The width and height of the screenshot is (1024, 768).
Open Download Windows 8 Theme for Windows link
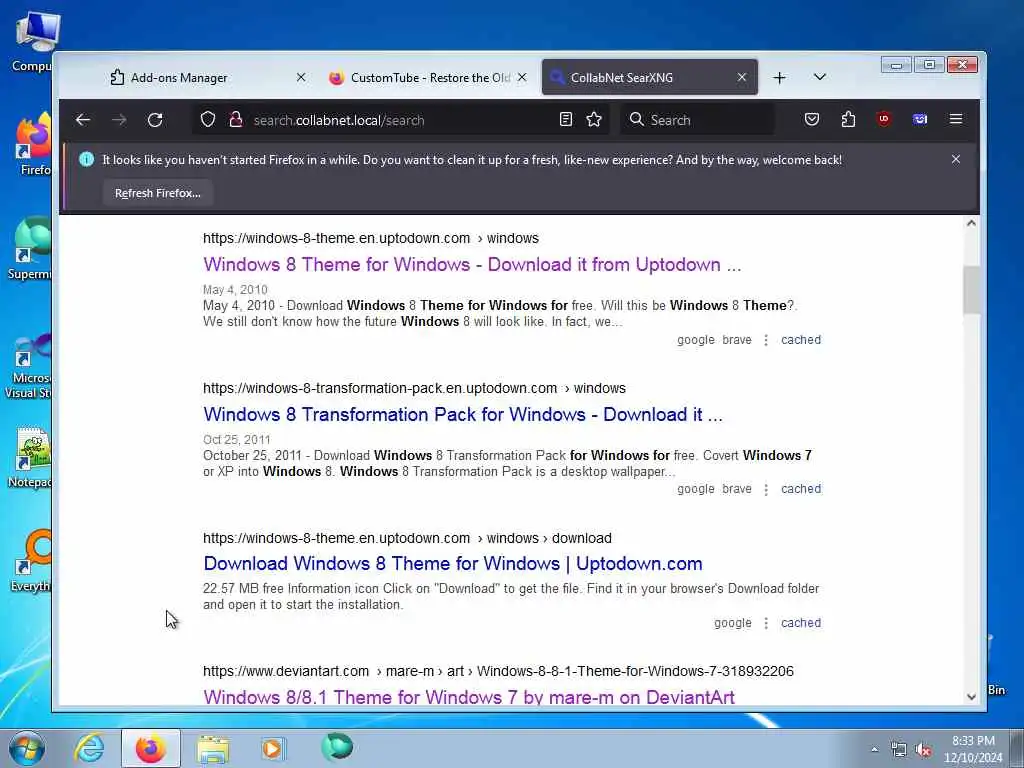[453, 564]
